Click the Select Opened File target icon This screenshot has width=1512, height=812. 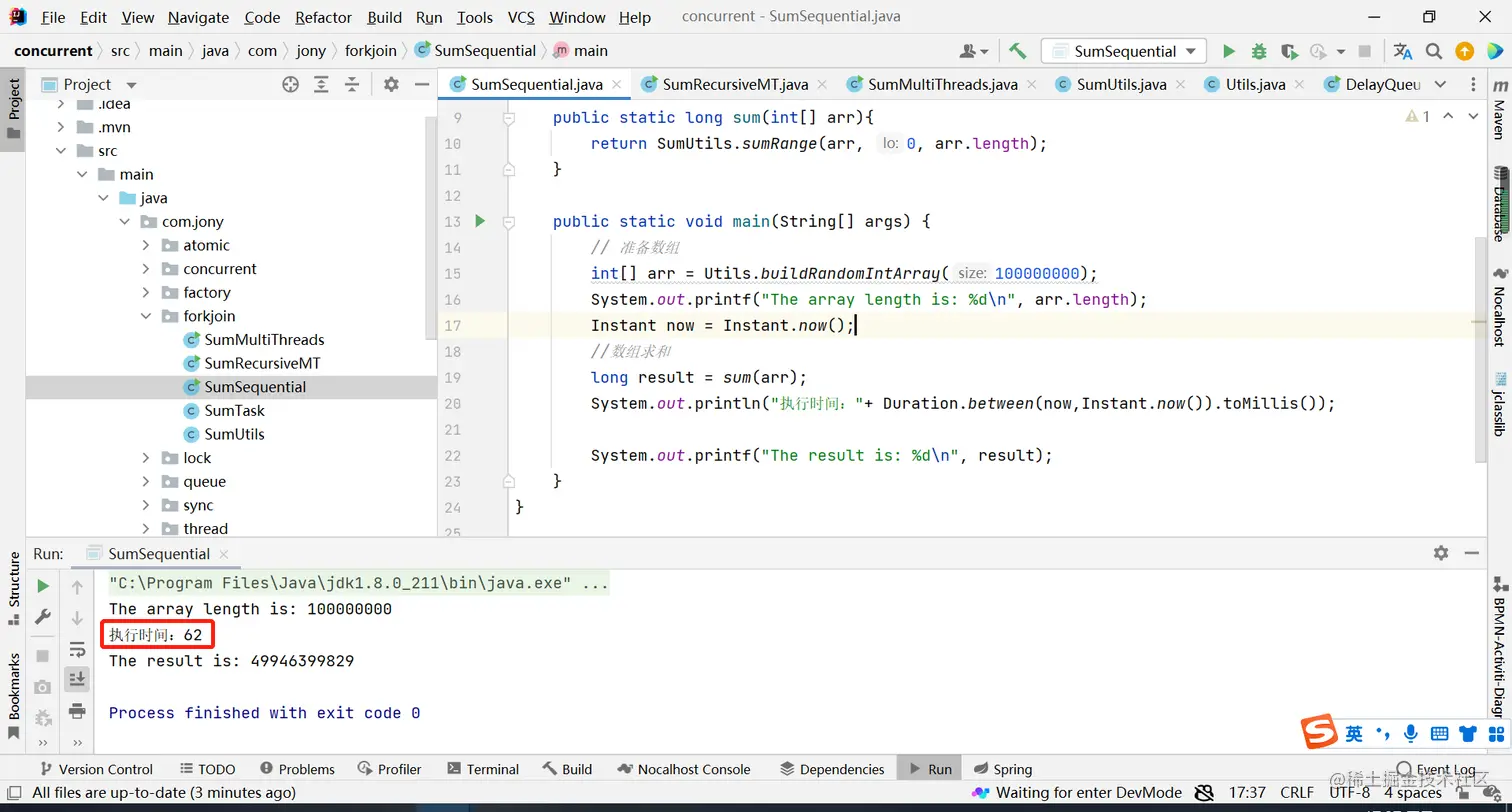click(291, 85)
